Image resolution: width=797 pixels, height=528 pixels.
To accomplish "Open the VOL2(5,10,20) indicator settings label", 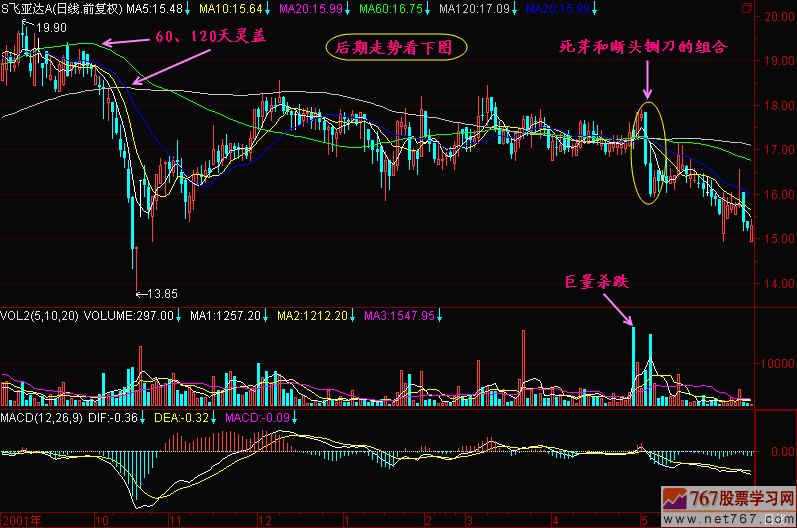I will [x=42, y=316].
